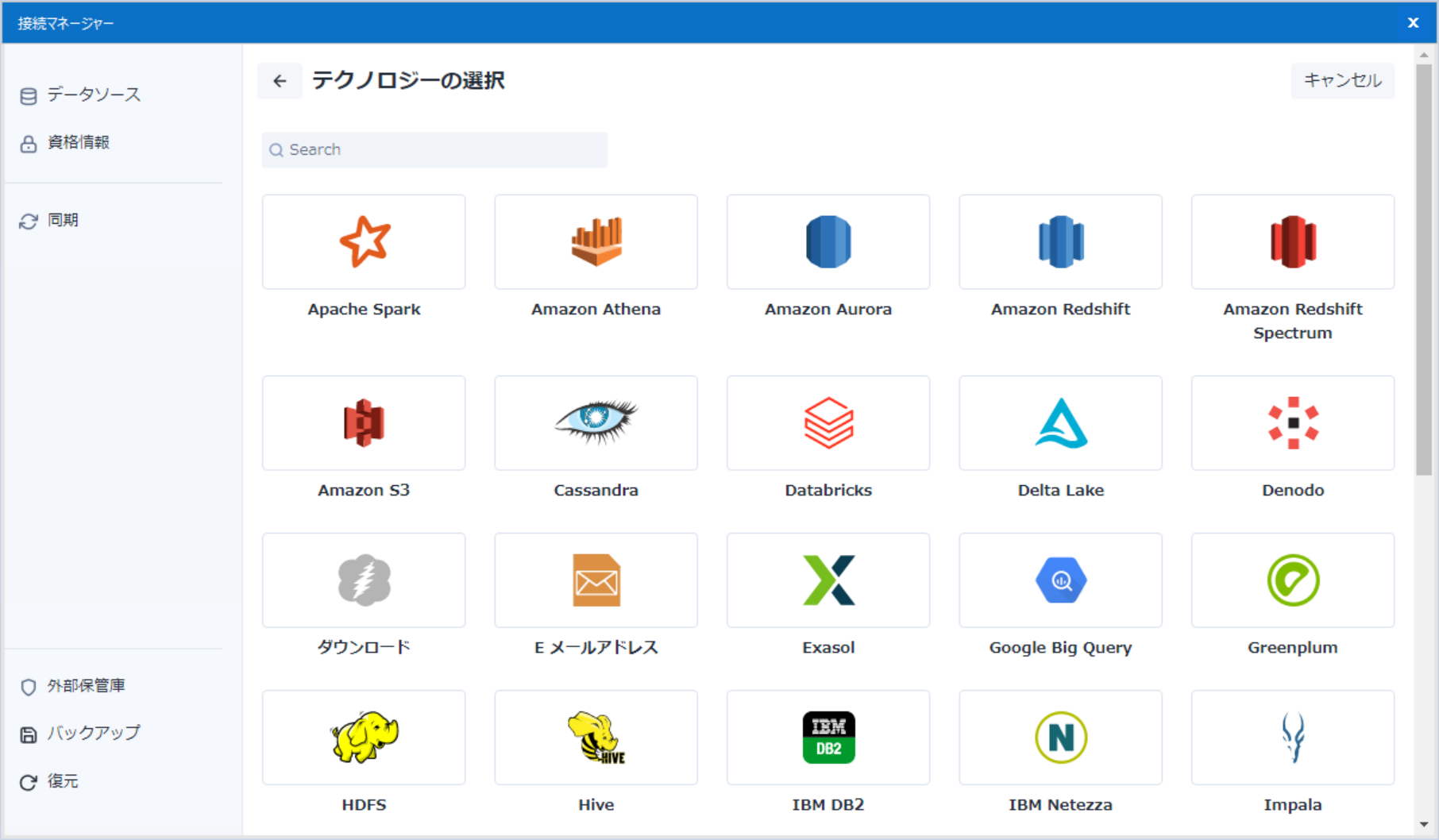1439x840 pixels.
Task: Click the Amazon Athena label
Action: coord(596,309)
